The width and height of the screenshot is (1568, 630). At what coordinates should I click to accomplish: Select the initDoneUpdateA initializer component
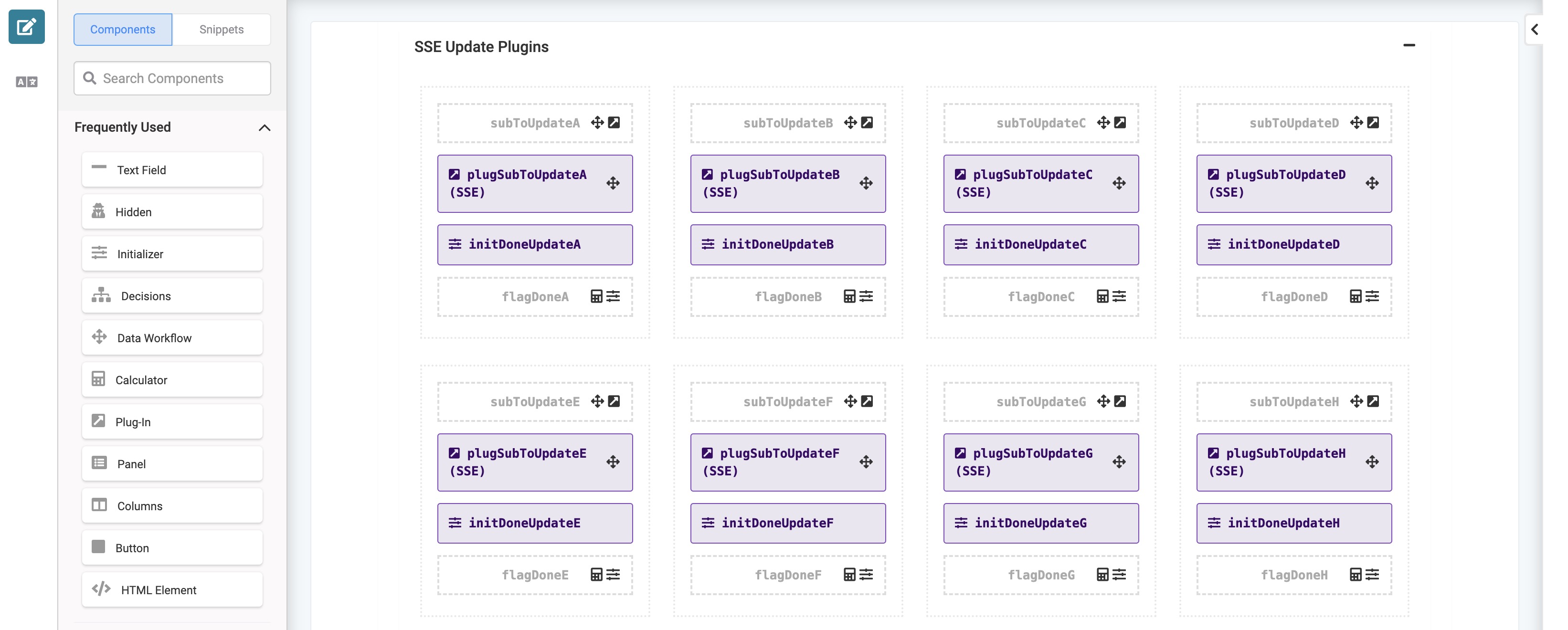[x=535, y=245]
